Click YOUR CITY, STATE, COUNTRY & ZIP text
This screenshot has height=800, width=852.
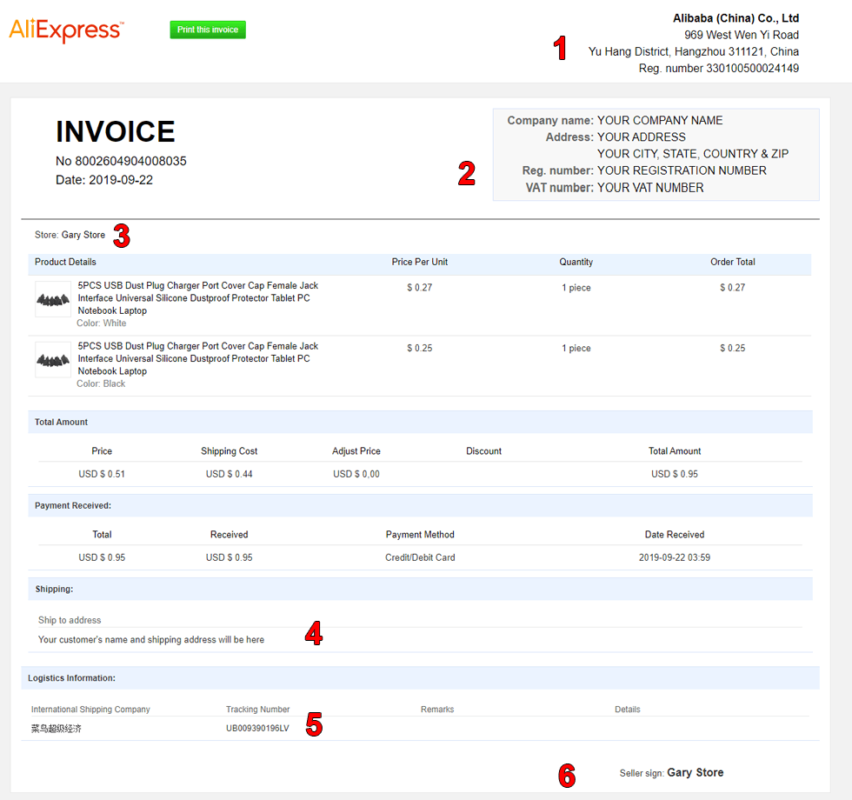tap(693, 154)
